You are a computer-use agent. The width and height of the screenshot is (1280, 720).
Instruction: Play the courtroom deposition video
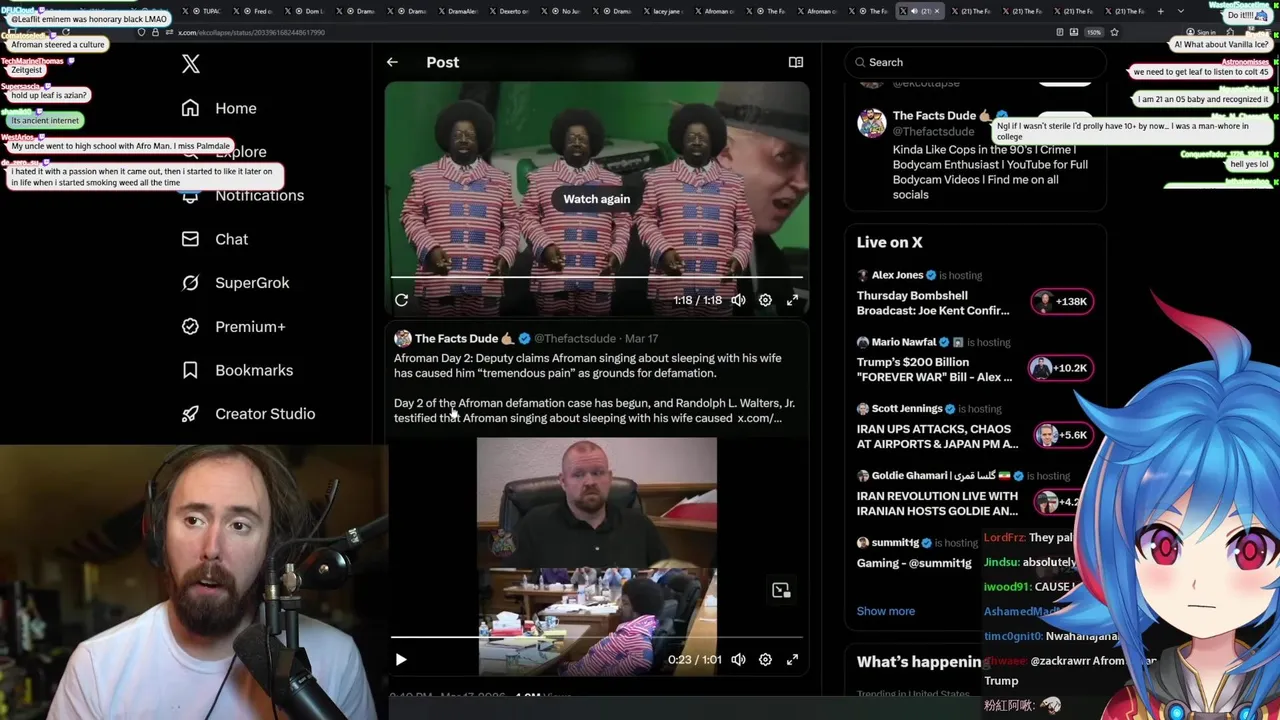click(401, 660)
